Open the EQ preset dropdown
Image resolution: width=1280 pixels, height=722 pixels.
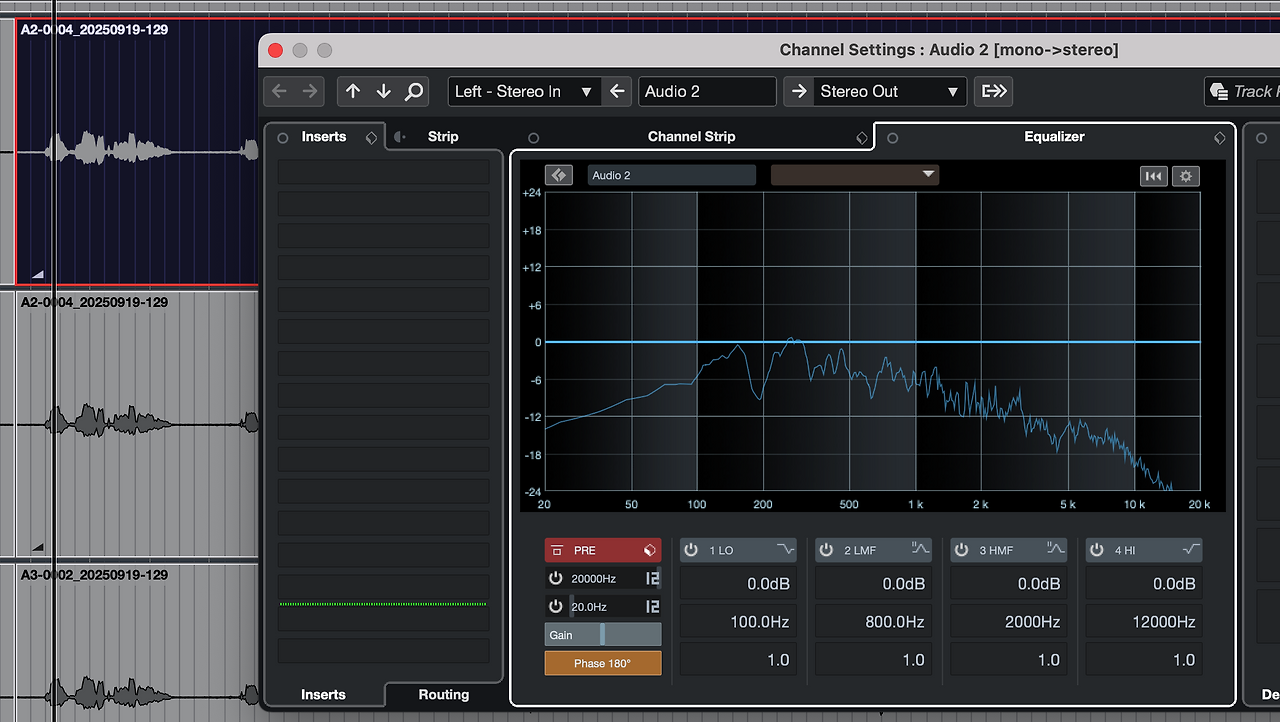[855, 175]
